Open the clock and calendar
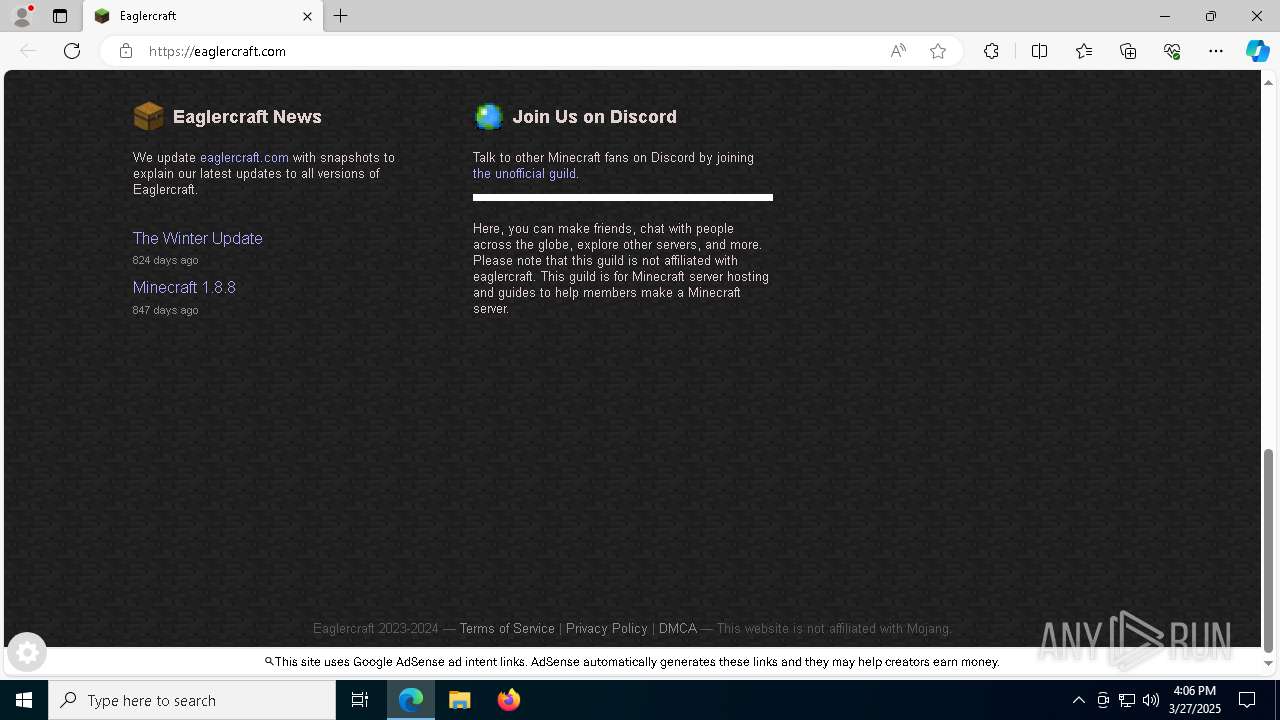This screenshot has height=720, width=1280. [x=1195, y=700]
